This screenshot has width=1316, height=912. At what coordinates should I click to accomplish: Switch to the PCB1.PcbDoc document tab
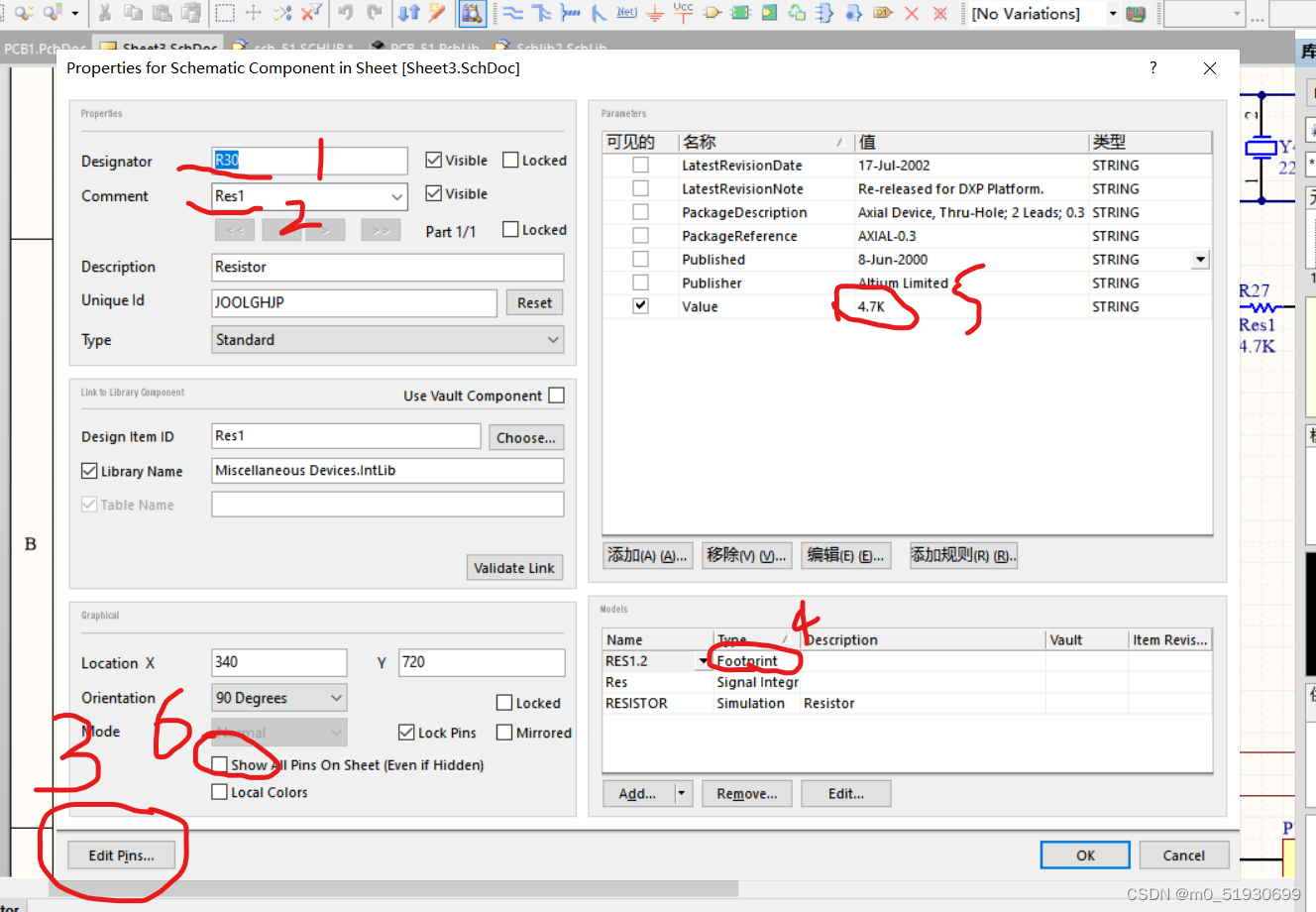click(44, 48)
